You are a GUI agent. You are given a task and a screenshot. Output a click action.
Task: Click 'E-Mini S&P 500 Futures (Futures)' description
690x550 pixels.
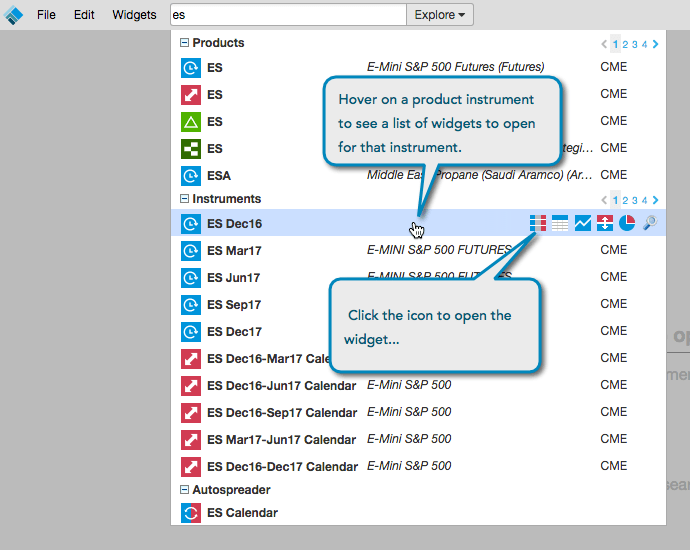click(455, 67)
